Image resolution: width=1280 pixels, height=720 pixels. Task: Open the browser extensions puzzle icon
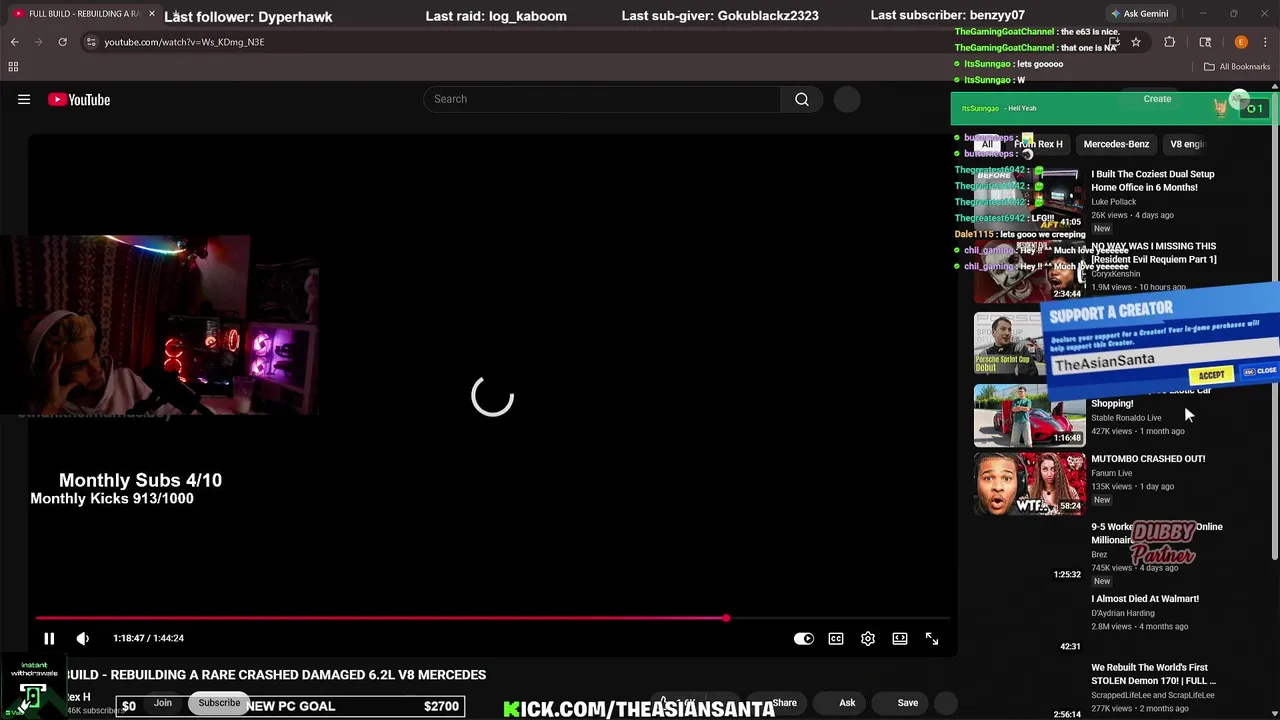click(1169, 42)
